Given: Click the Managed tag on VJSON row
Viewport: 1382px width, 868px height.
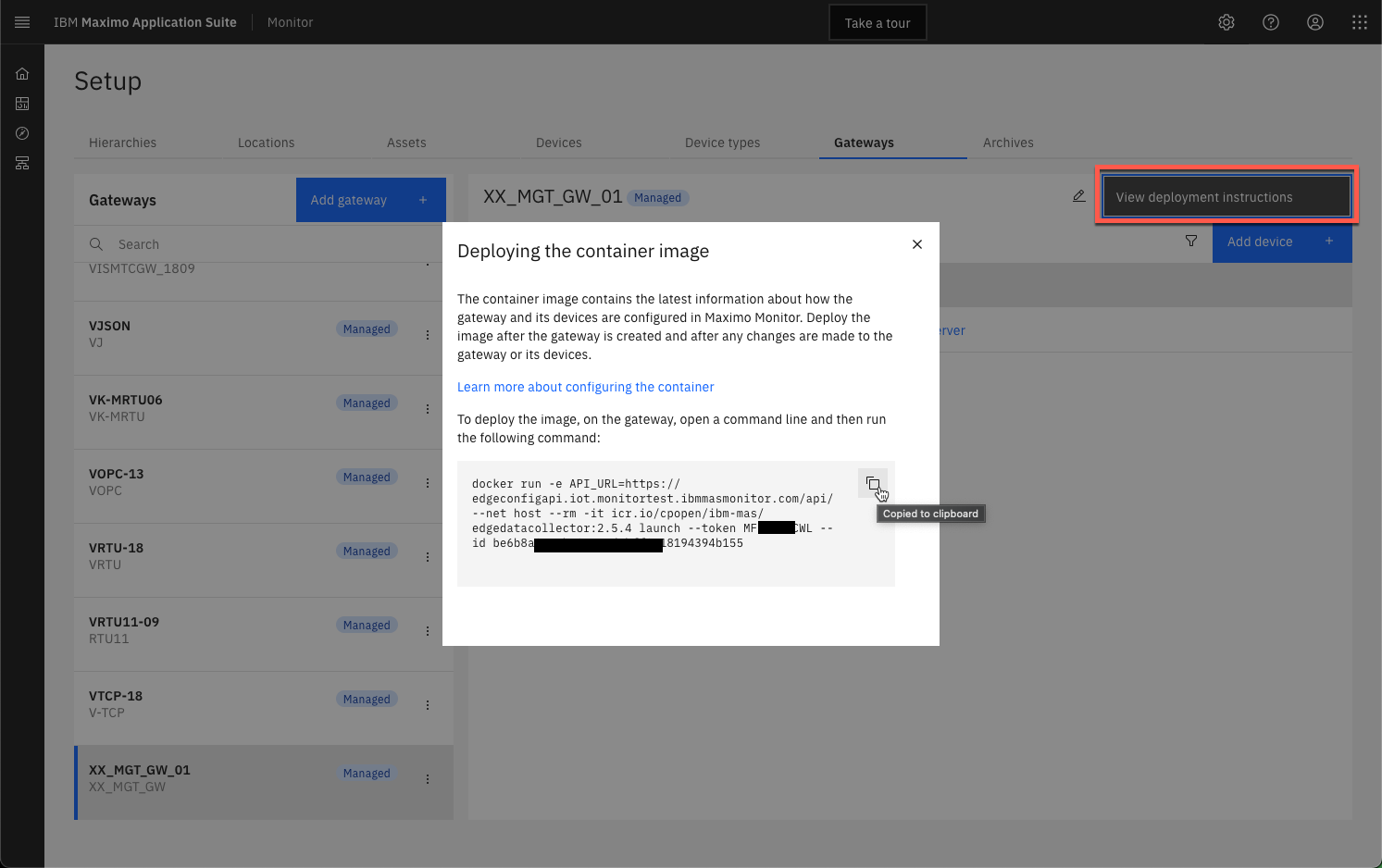Looking at the screenshot, I should tap(367, 329).
